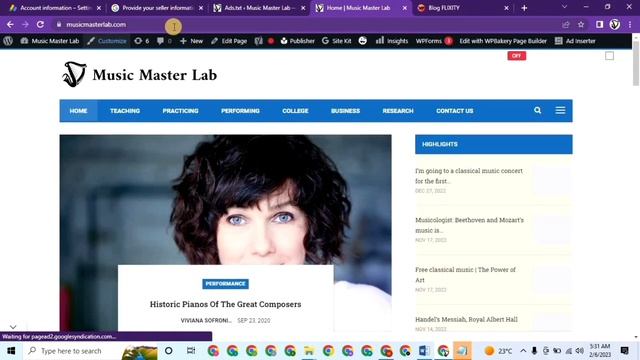Show hidden system tray icons
Image resolution: width=640 pixels, height=360 pixels.
(523, 351)
